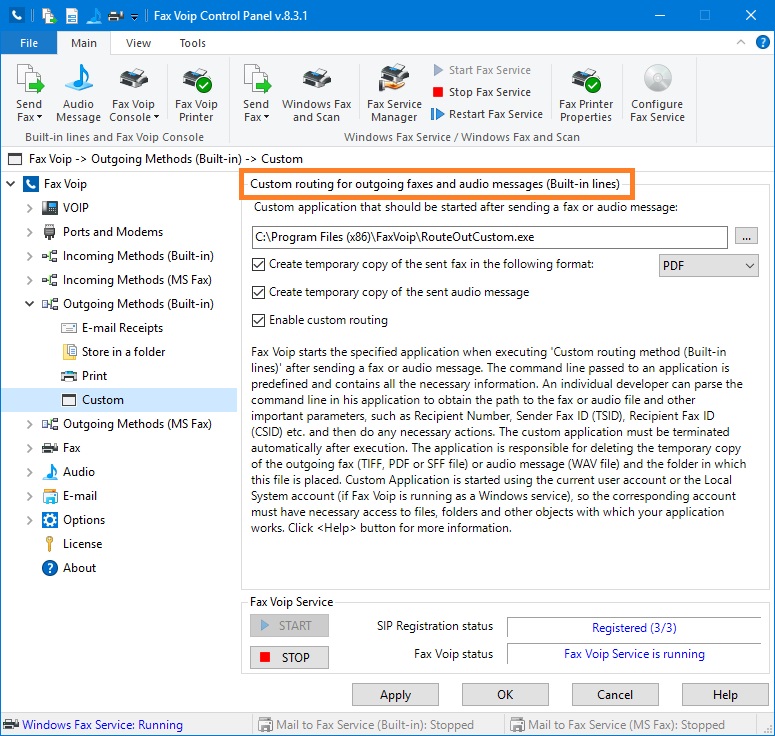This screenshot has width=775, height=736.
Task: Click Start Fax Service in ribbon
Action: [482, 70]
